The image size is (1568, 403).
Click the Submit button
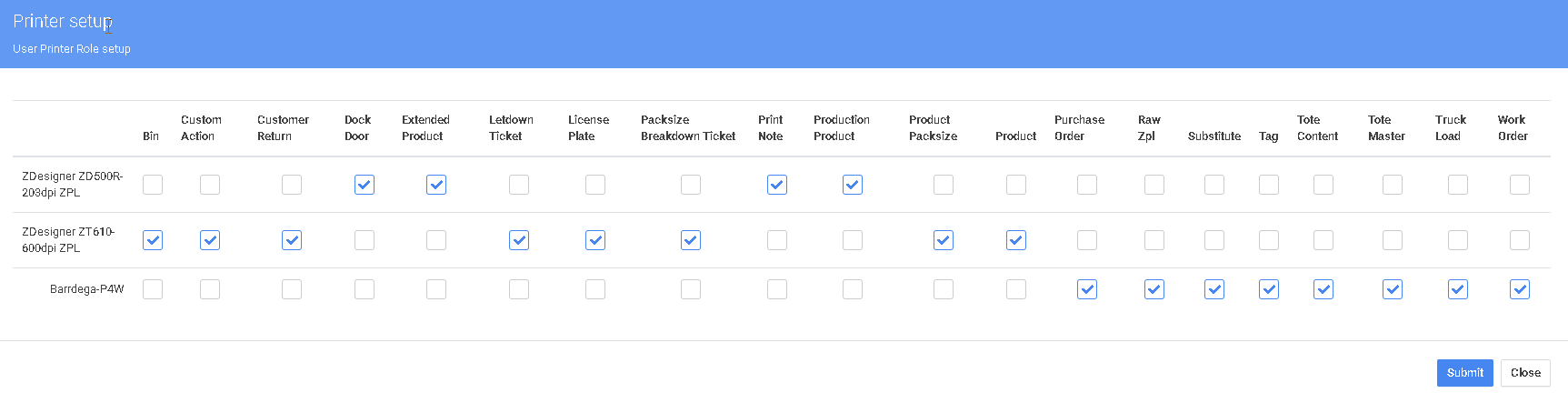pyautogui.click(x=1464, y=373)
